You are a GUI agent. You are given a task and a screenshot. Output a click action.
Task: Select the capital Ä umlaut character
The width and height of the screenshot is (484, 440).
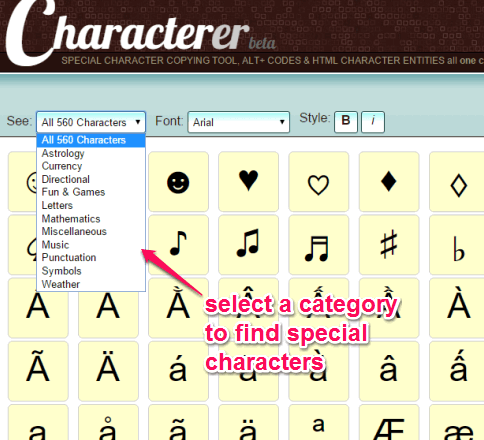point(108,371)
